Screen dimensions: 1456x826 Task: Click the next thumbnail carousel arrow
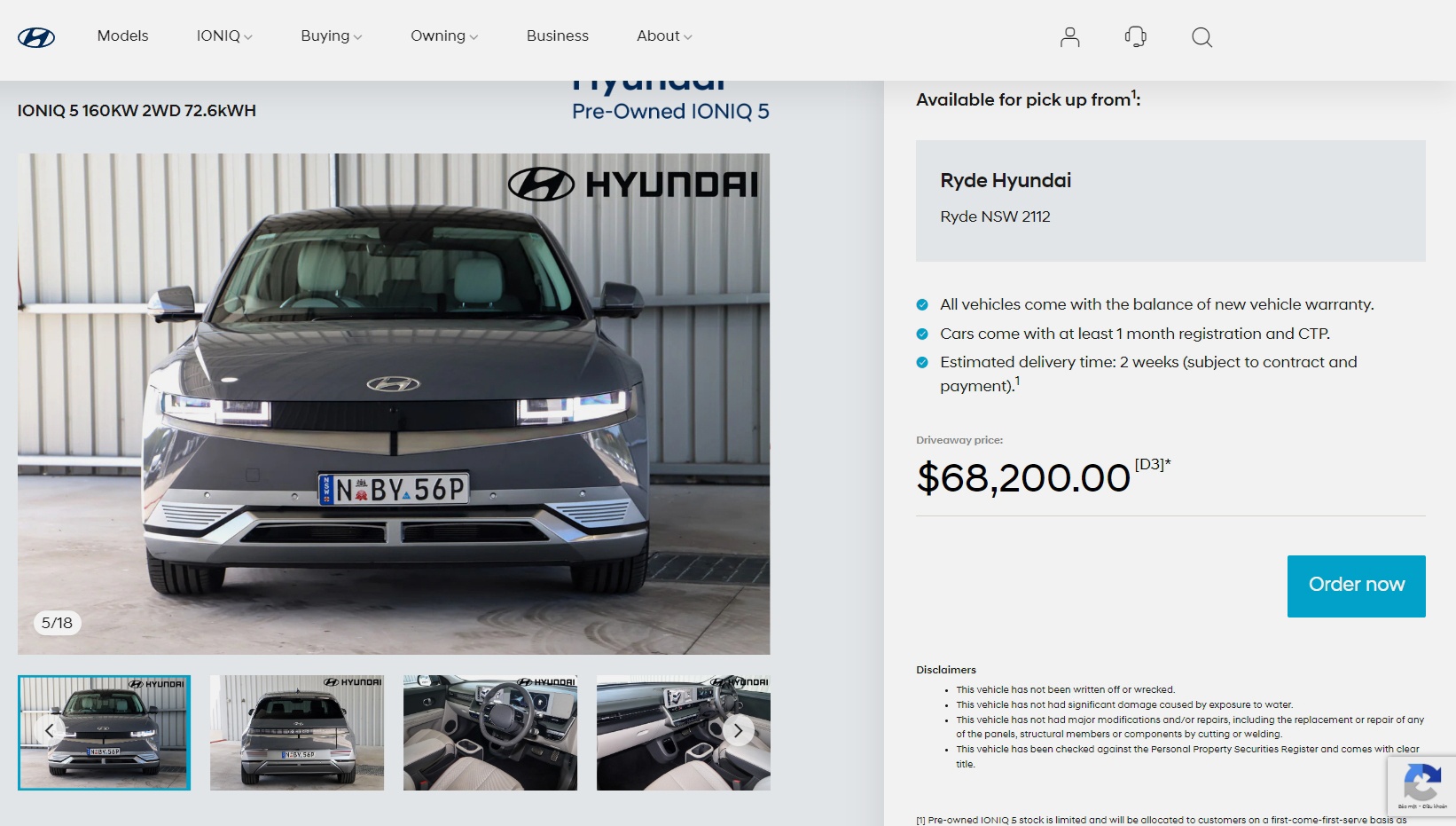coord(737,731)
